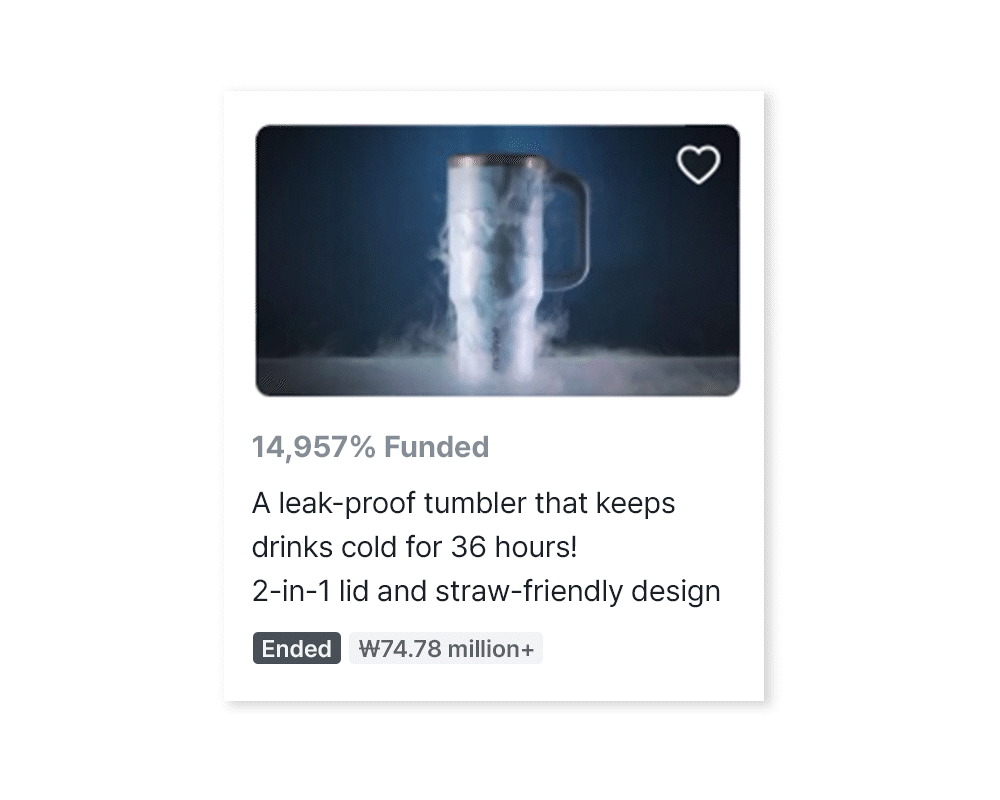
Task: Click the ₩74.78 million+ amount badge
Action: [x=446, y=649]
